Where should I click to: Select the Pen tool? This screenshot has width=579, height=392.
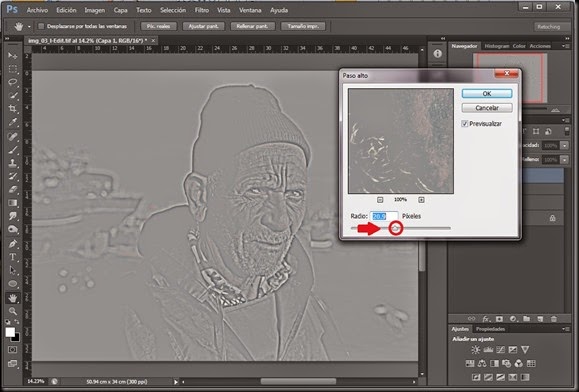pos(13,244)
